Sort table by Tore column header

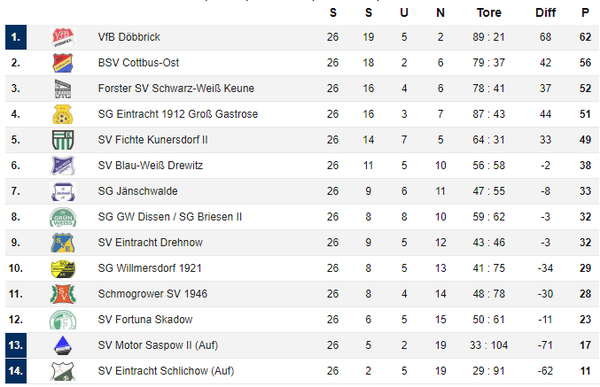tap(489, 13)
